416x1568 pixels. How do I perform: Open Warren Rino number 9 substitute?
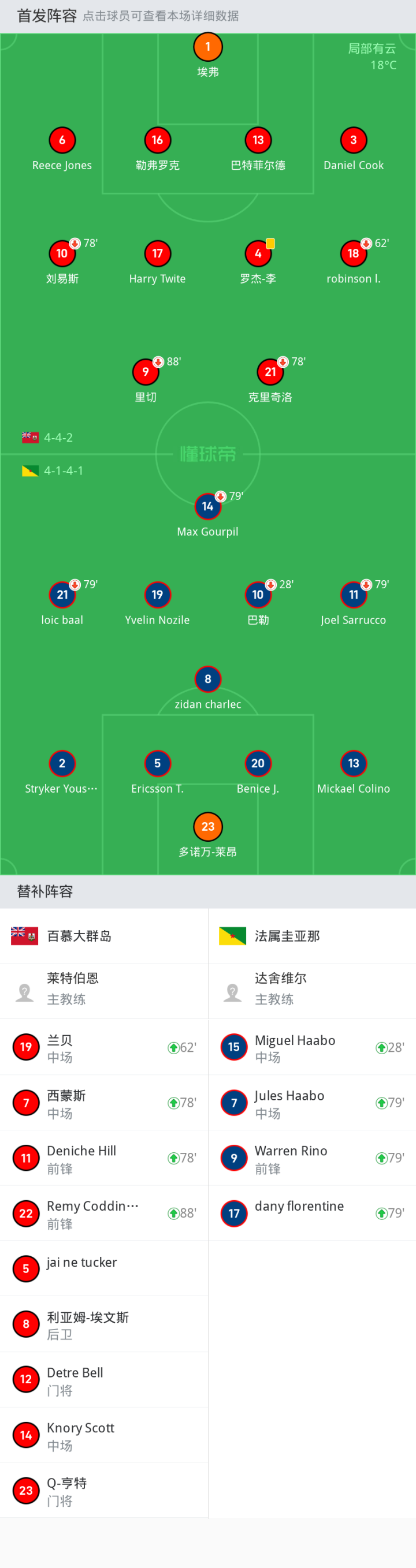point(312,1158)
